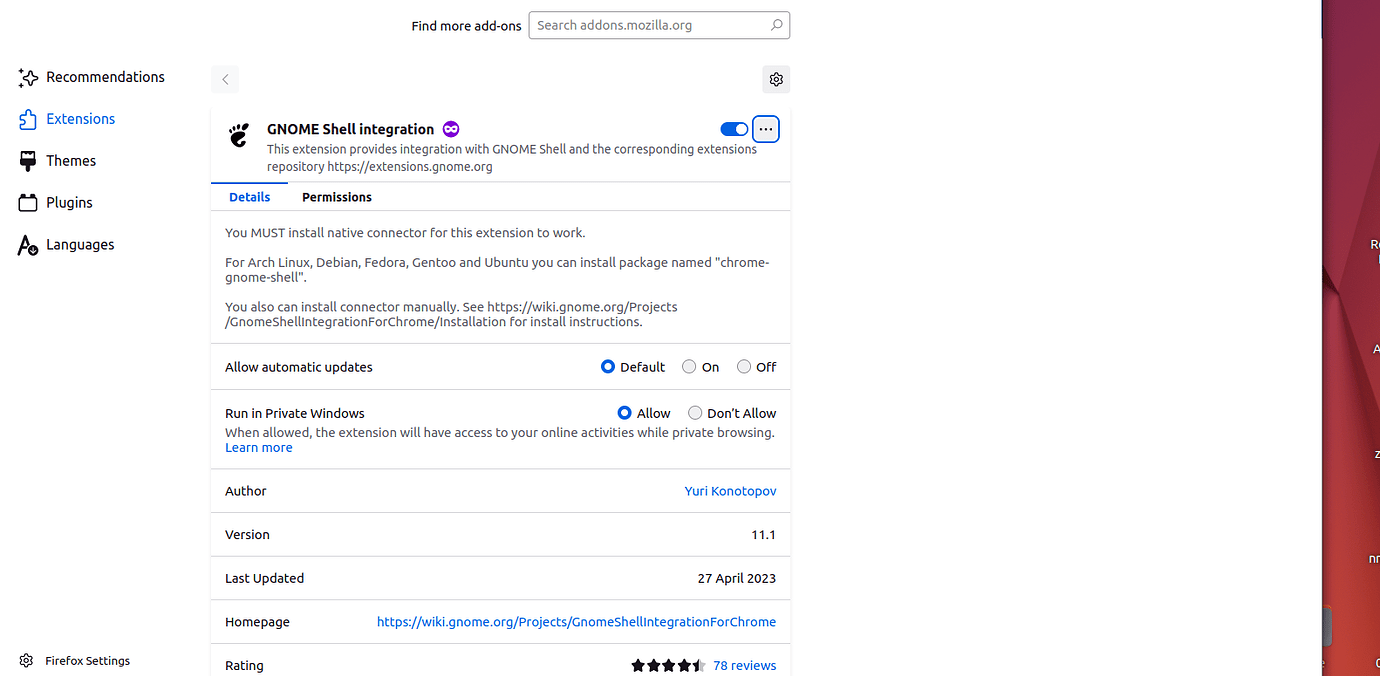Disable the GNOME Shell integration toggle
Image resolution: width=1380 pixels, height=676 pixels.
coord(734,129)
